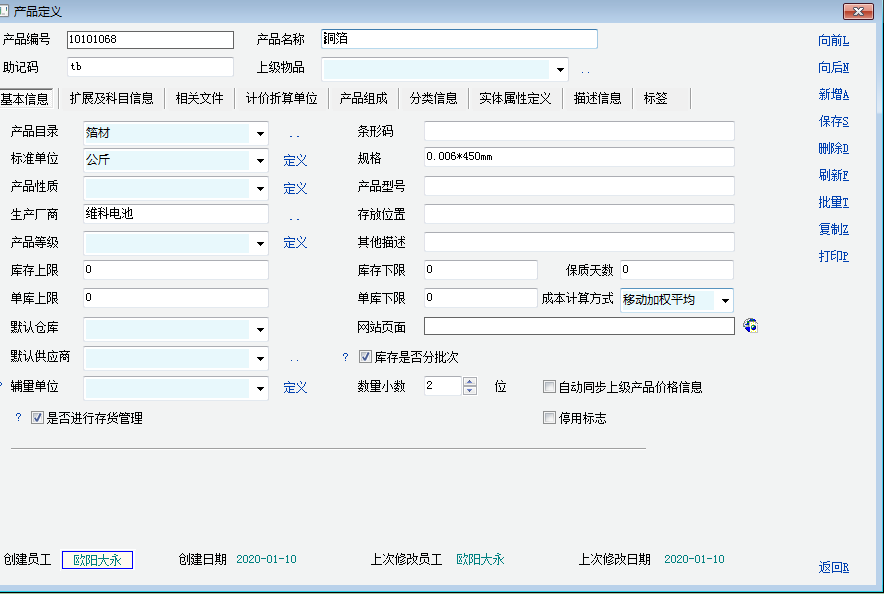Screen dimensions: 884x594
Task: Expand the 成本计算方式 dropdown
Action: 725,301
